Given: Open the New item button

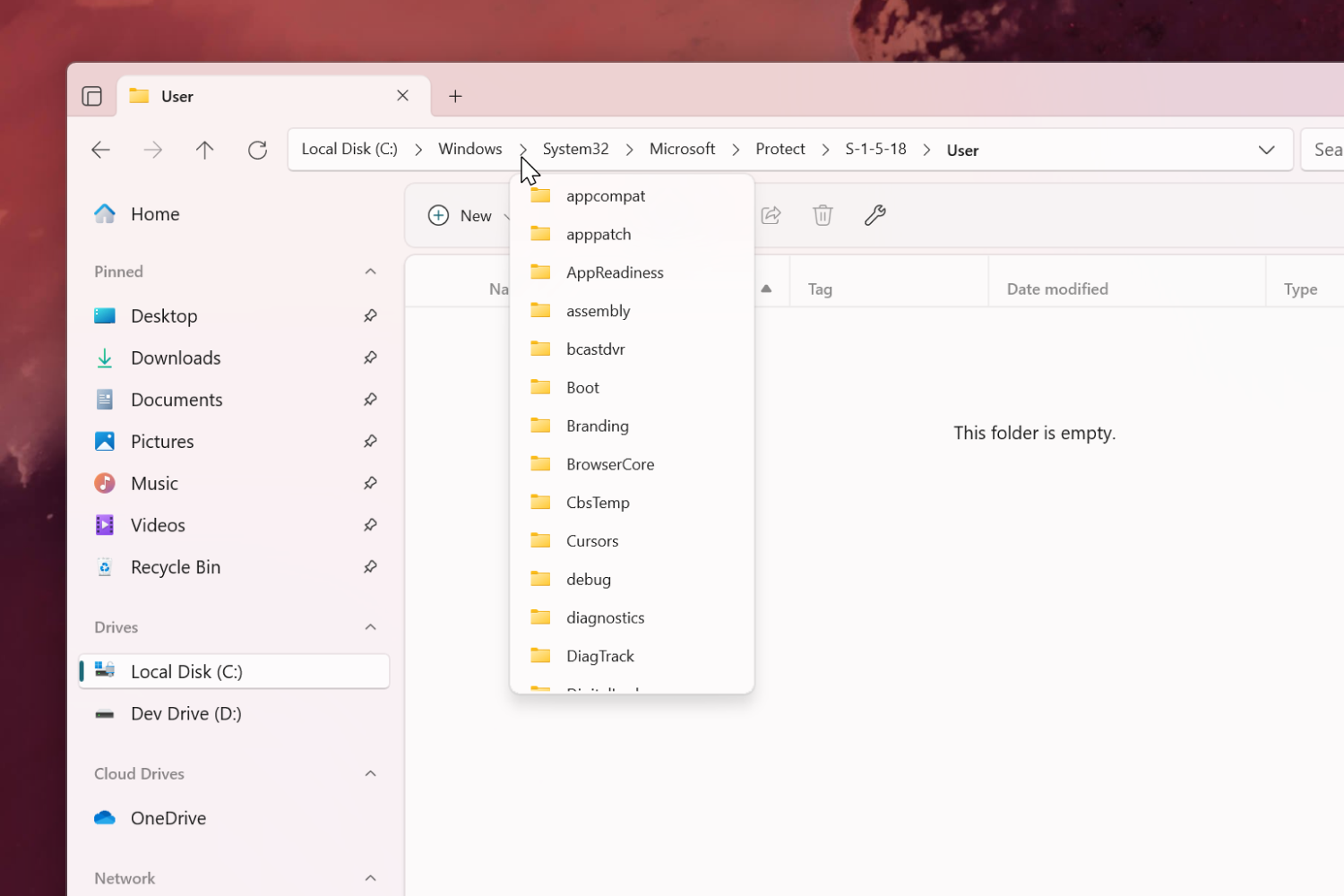Looking at the screenshot, I should 461,215.
